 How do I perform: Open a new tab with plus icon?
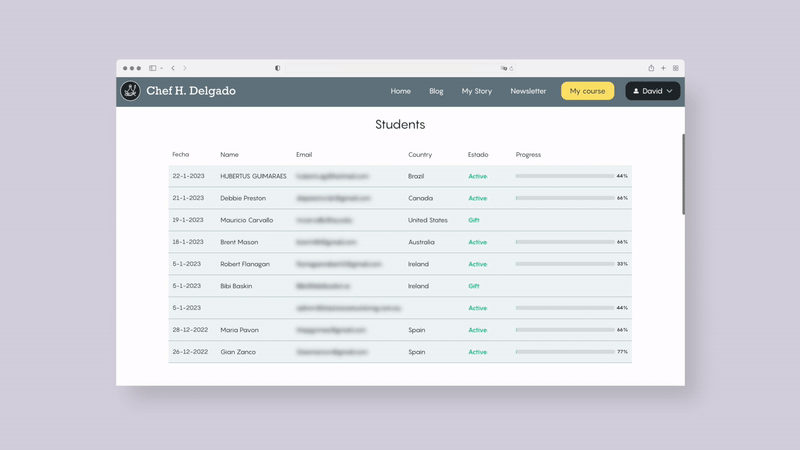[x=663, y=68]
